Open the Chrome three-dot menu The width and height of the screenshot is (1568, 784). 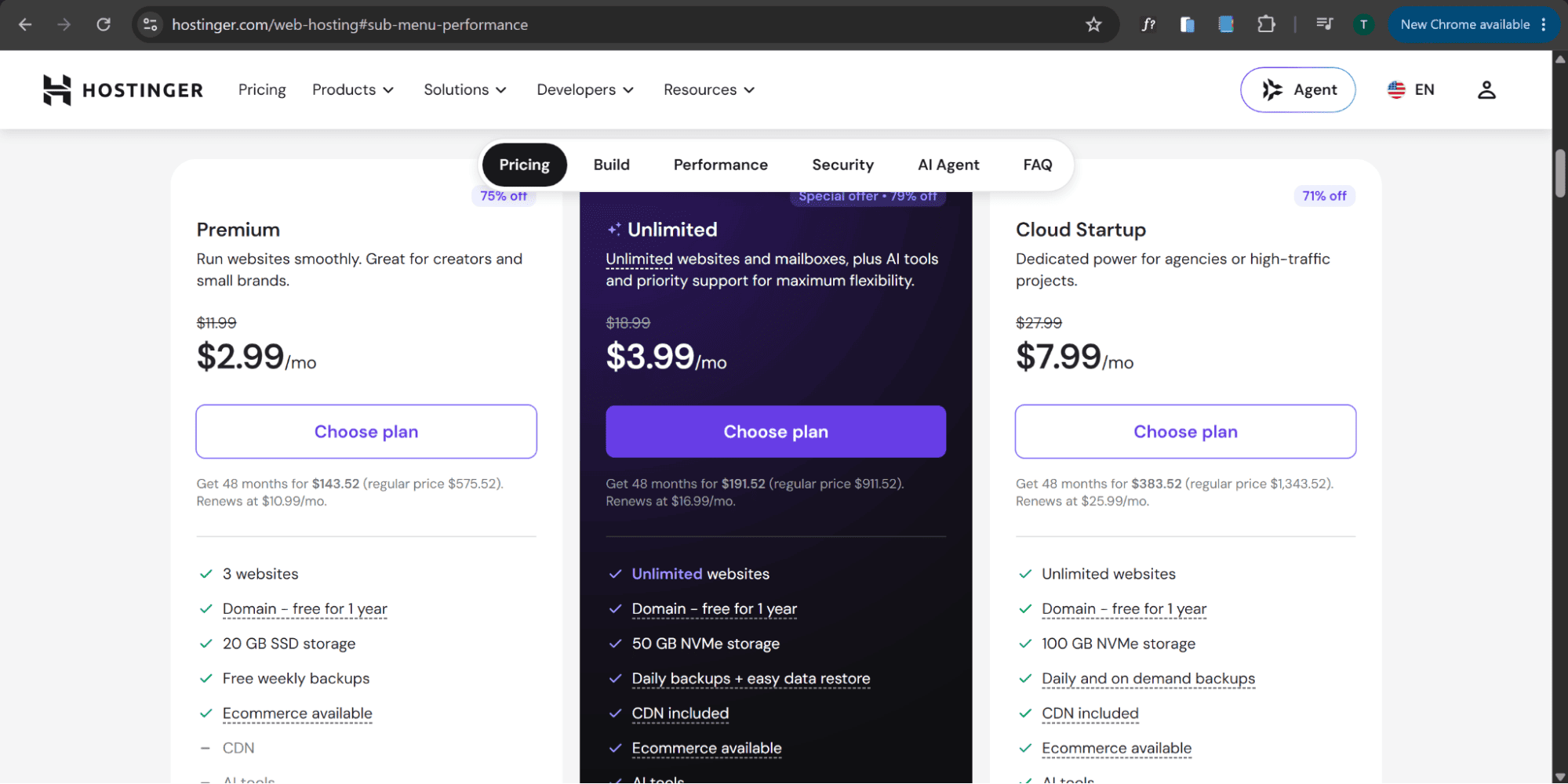coord(1543,24)
